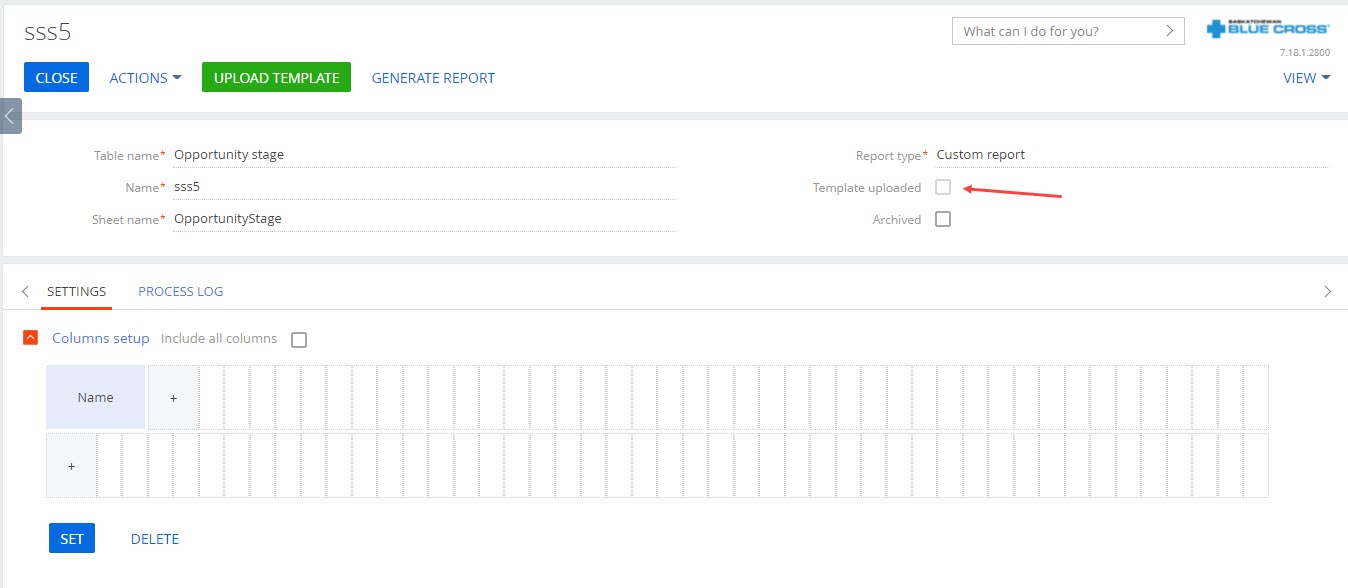Open the Report type dropdown field
1348x588 pixels.
(1132, 155)
